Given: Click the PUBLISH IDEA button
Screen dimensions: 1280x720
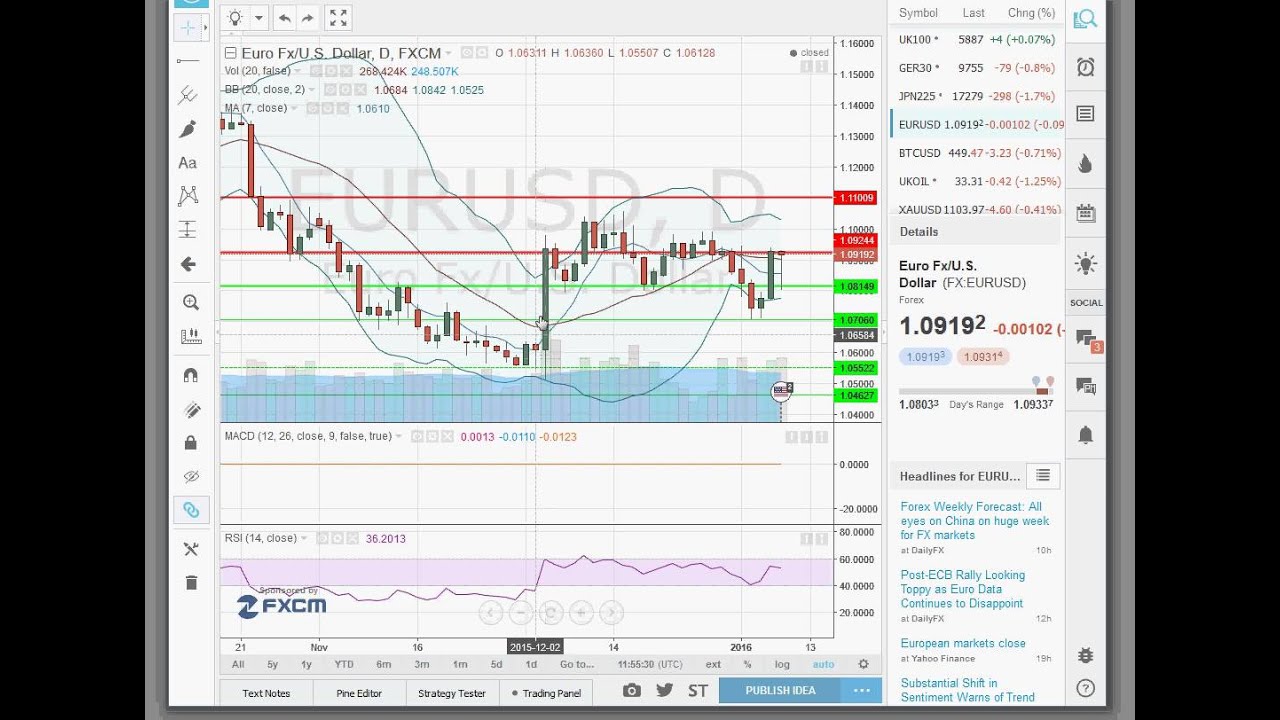Looking at the screenshot, I should (780, 690).
